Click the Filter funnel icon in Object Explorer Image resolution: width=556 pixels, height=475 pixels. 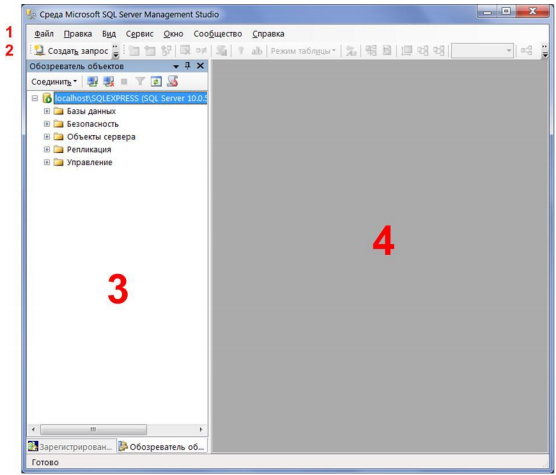coord(140,82)
